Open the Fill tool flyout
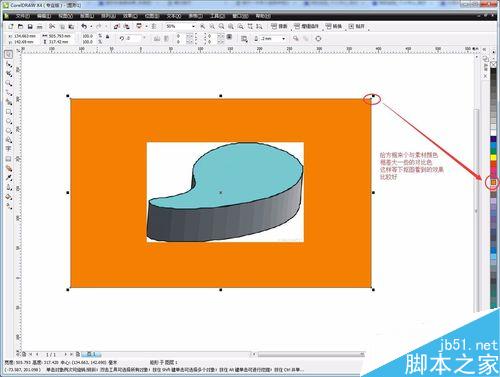The image size is (500, 377). pyautogui.click(x=9, y=197)
